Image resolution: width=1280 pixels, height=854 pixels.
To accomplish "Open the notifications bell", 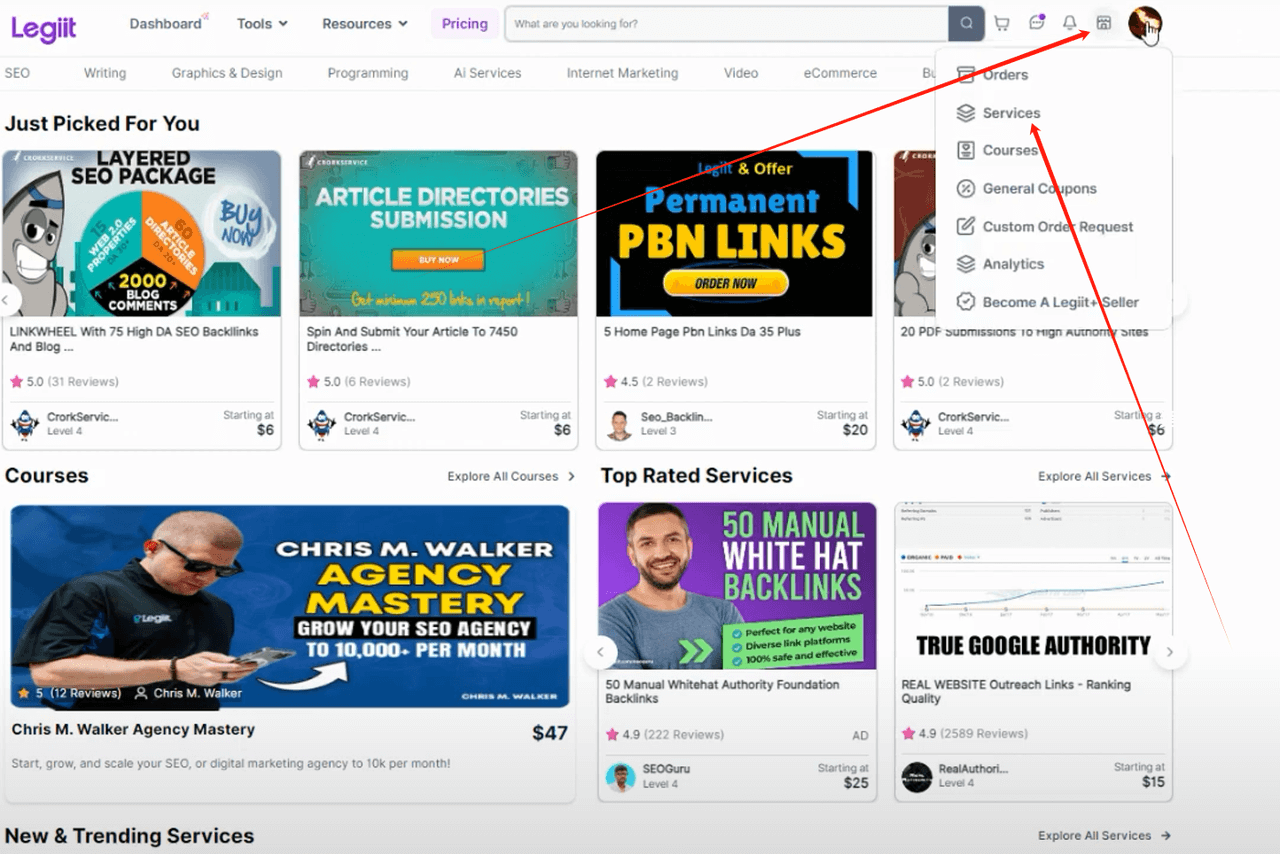I will [1070, 23].
